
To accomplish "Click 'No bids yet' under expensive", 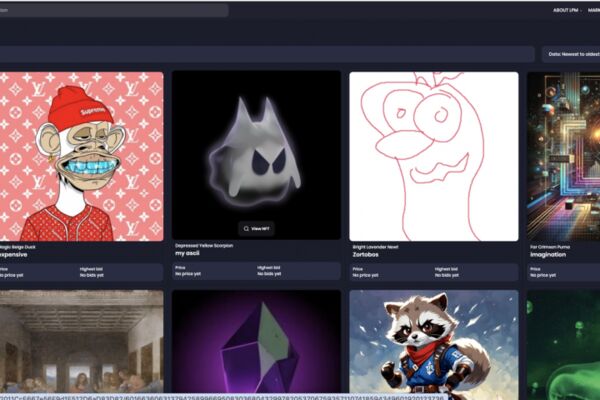I will (x=91, y=275).
